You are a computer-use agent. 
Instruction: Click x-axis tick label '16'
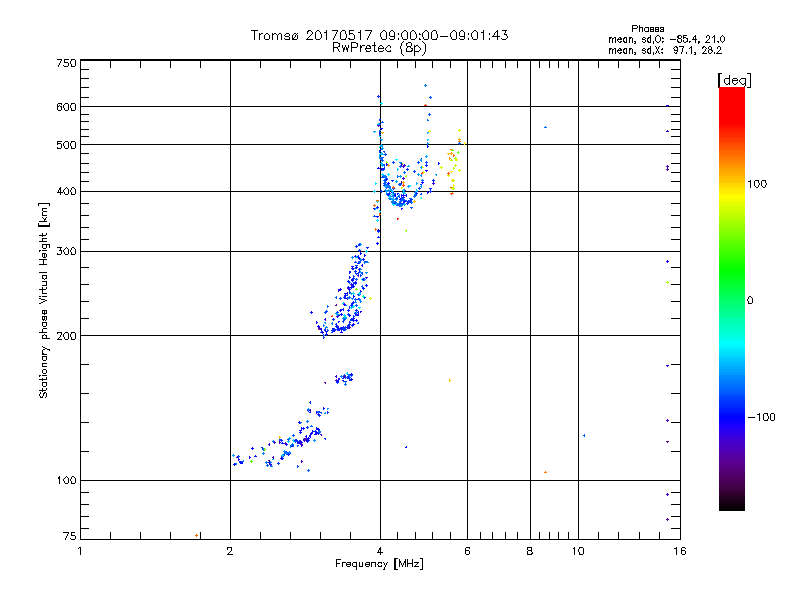(680, 551)
